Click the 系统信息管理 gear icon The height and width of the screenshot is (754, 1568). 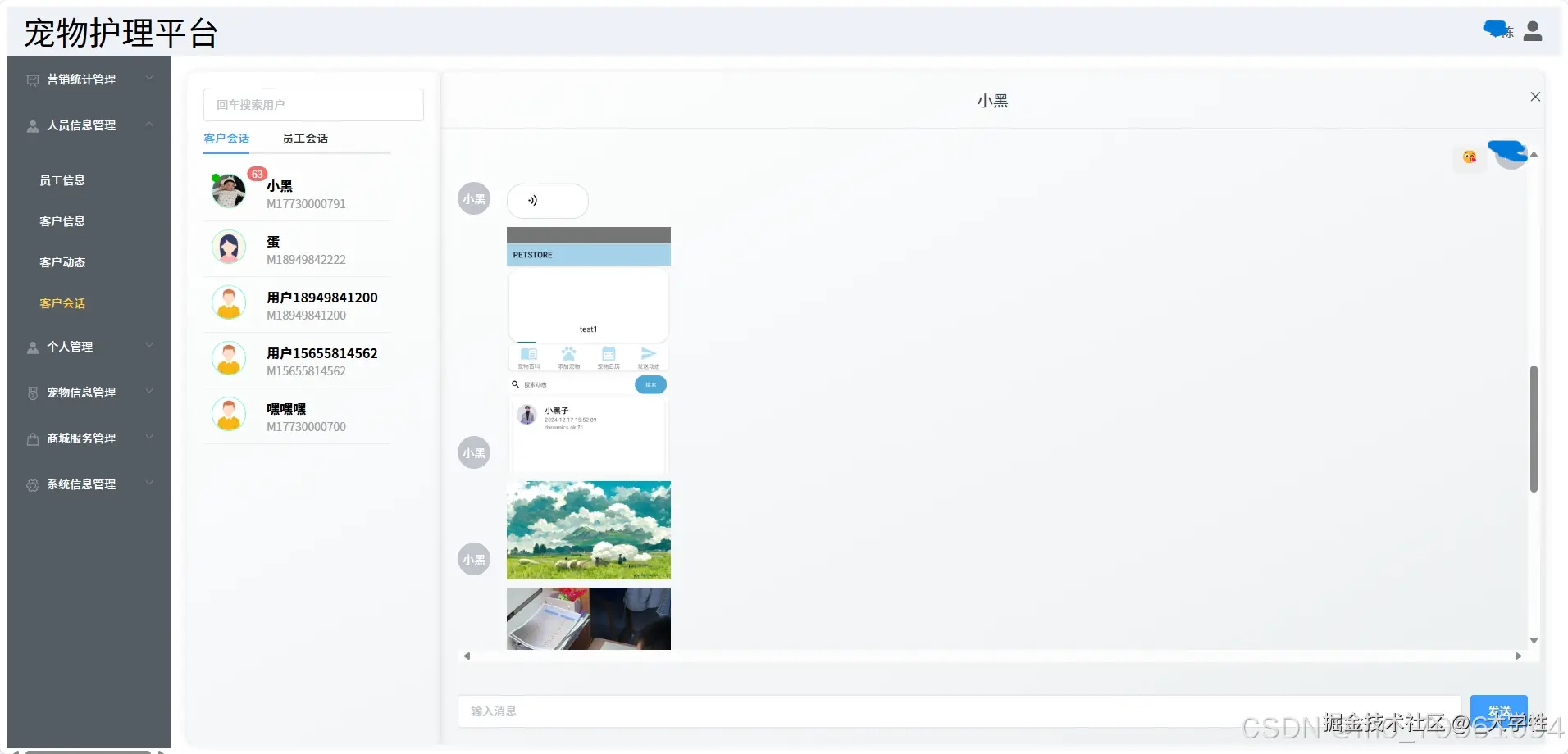[33, 485]
